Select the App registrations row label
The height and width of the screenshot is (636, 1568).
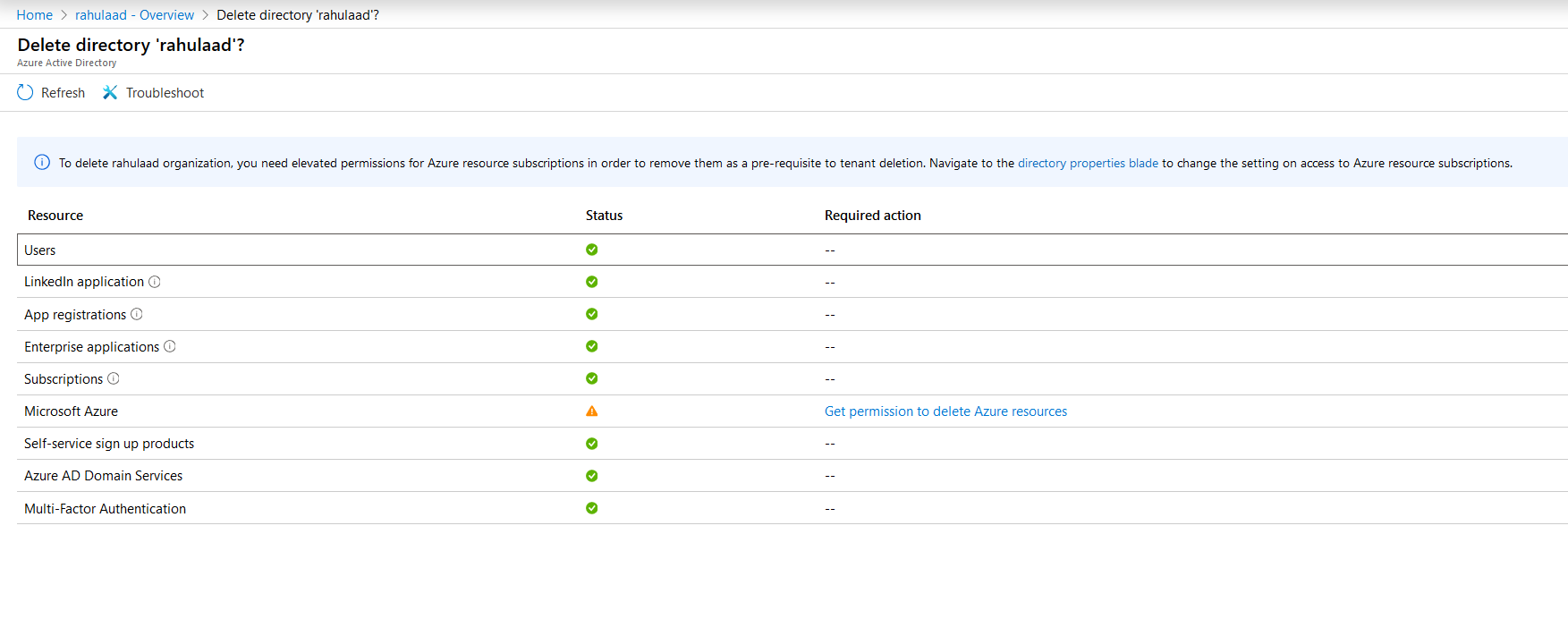coord(75,315)
